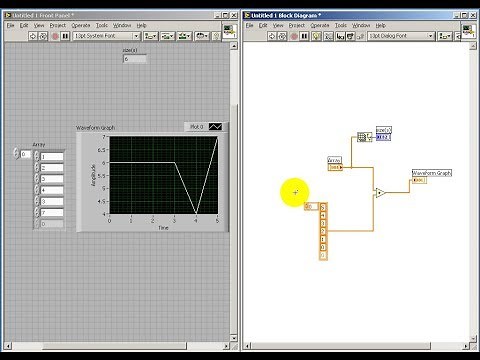Click Array element field containing 1

52,157
